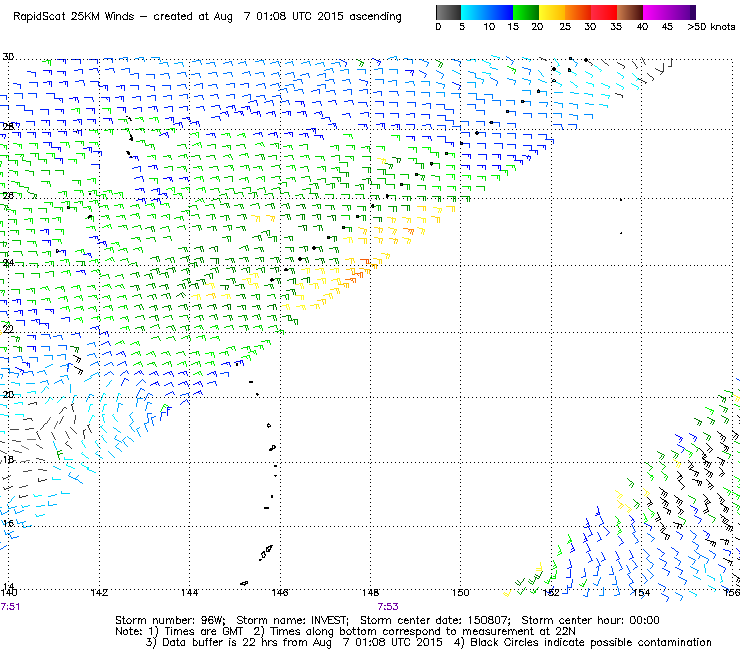Click the longitude label '144'
This screenshot has width=740, height=650.
(x=189, y=592)
